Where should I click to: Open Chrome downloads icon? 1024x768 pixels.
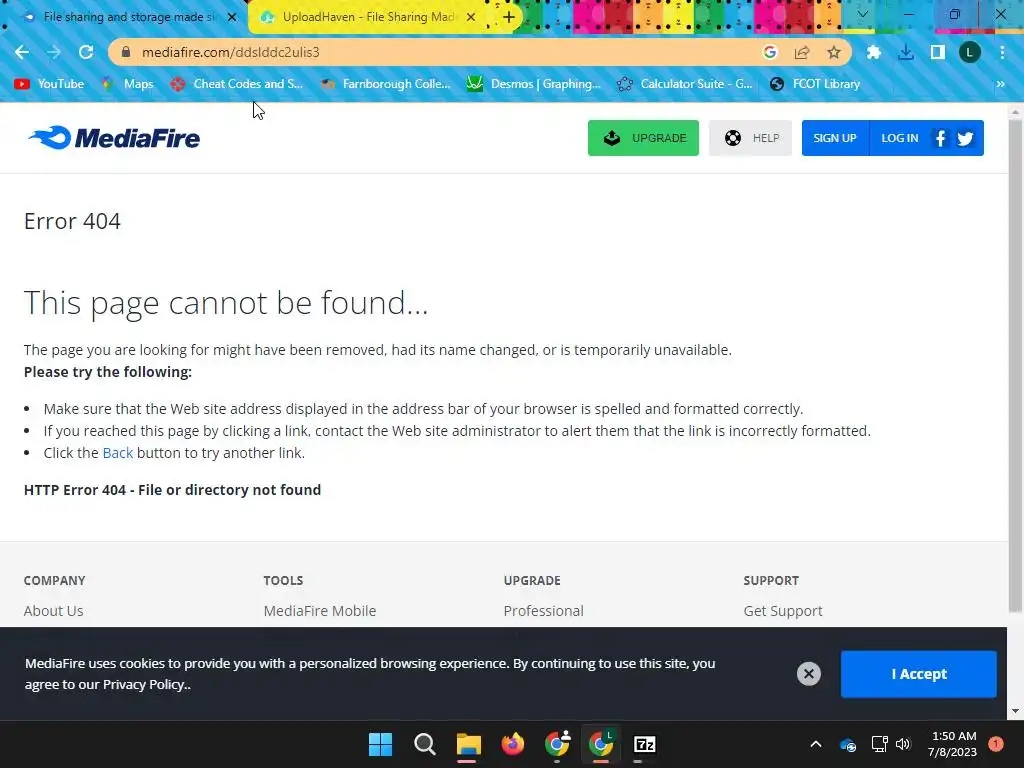(x=906, y=52)
